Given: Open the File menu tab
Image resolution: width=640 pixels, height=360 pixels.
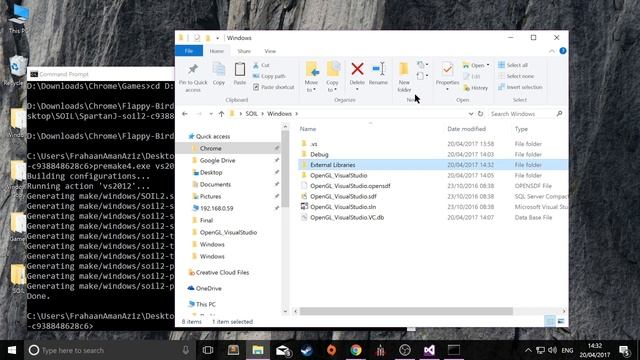Looking at the screenshot, I should (189, 51).
